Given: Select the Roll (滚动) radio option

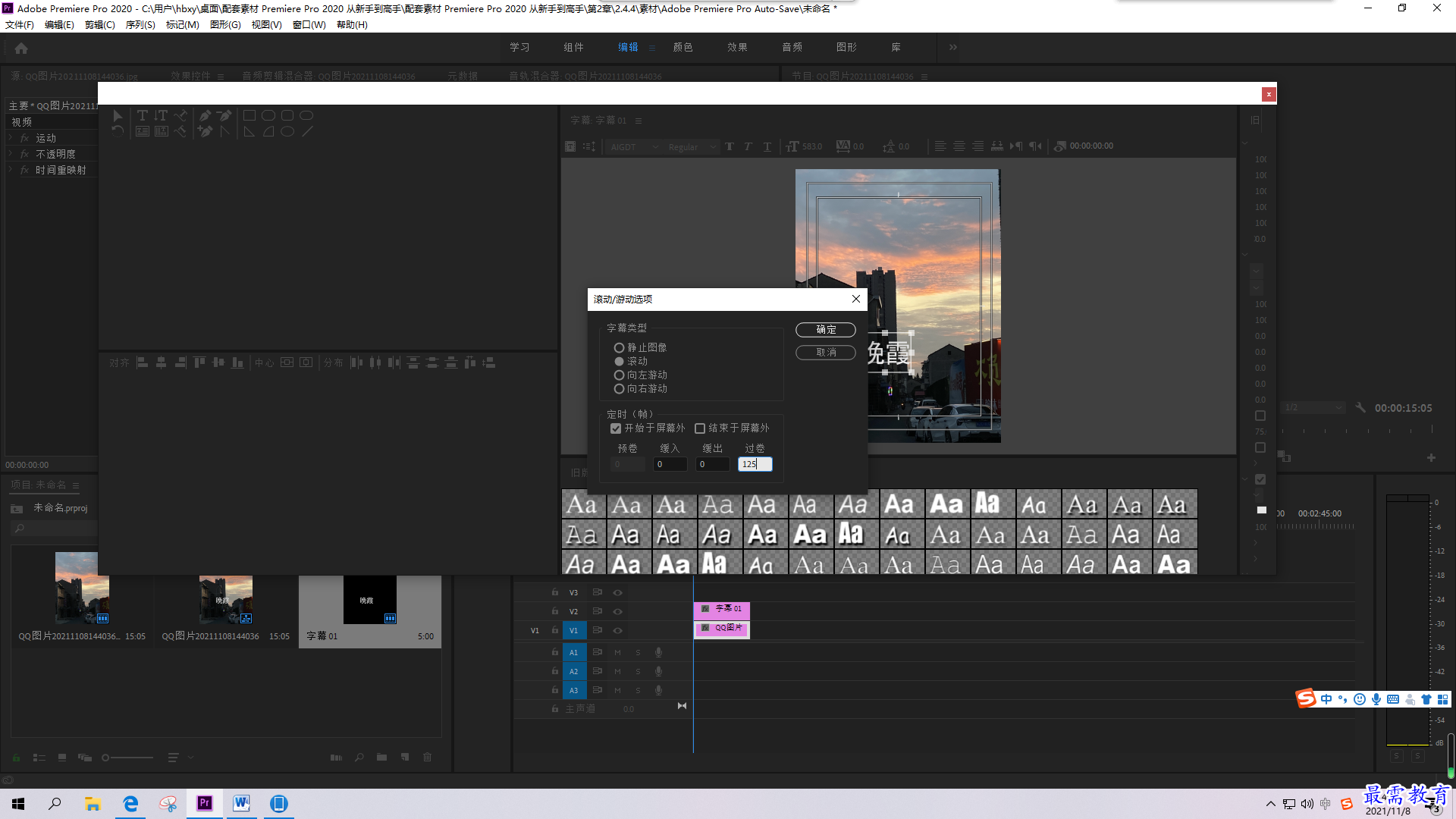Looking at the screenshot, I should click(619, 361).
